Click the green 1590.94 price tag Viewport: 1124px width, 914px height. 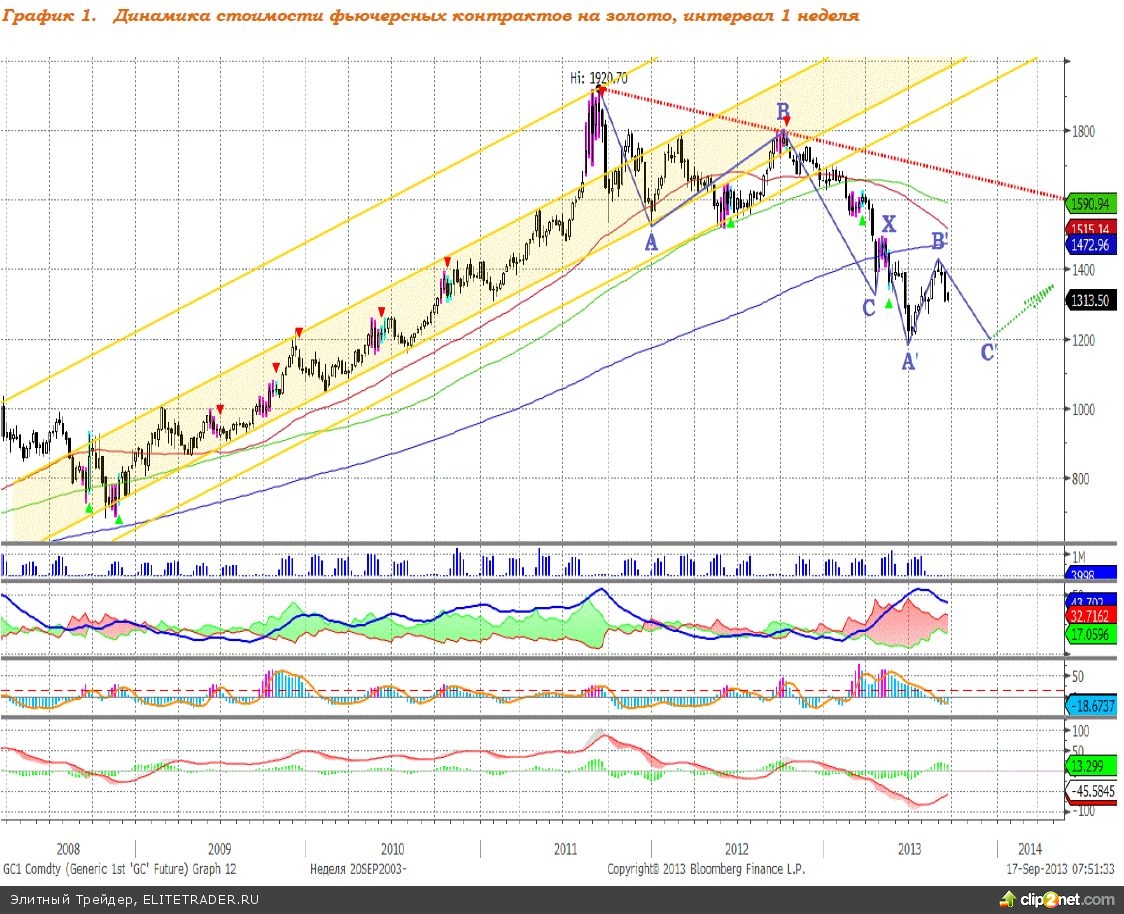[1089, 203]
